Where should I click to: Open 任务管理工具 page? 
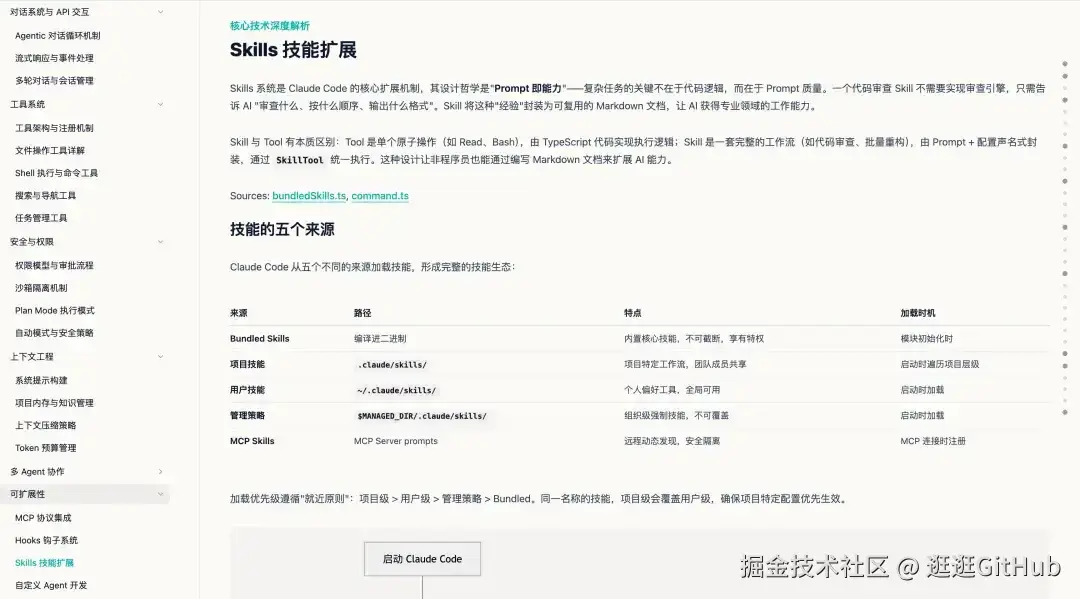coord(41,218)
